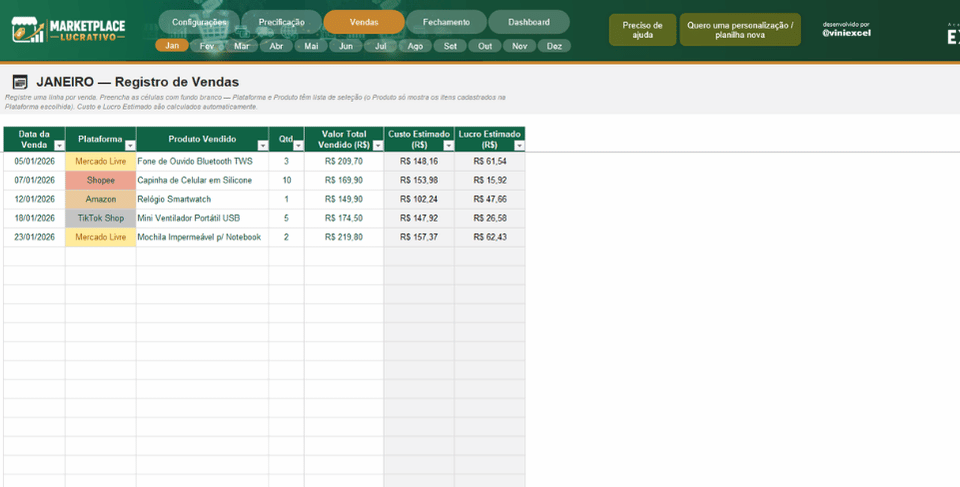Select Capinha de Celular em Silicone cell
960x487 pixels.
click(x=202, y=181)
